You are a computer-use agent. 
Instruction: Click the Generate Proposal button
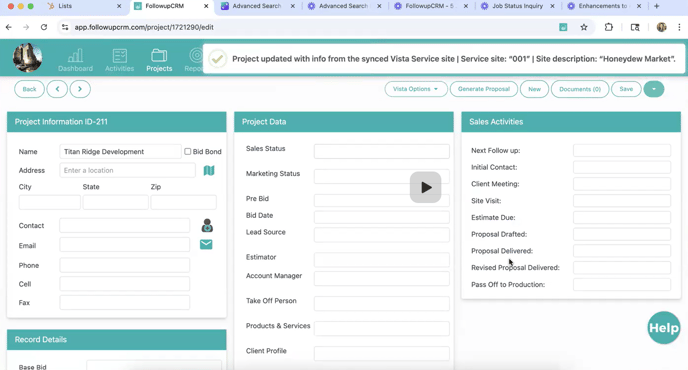484,89
